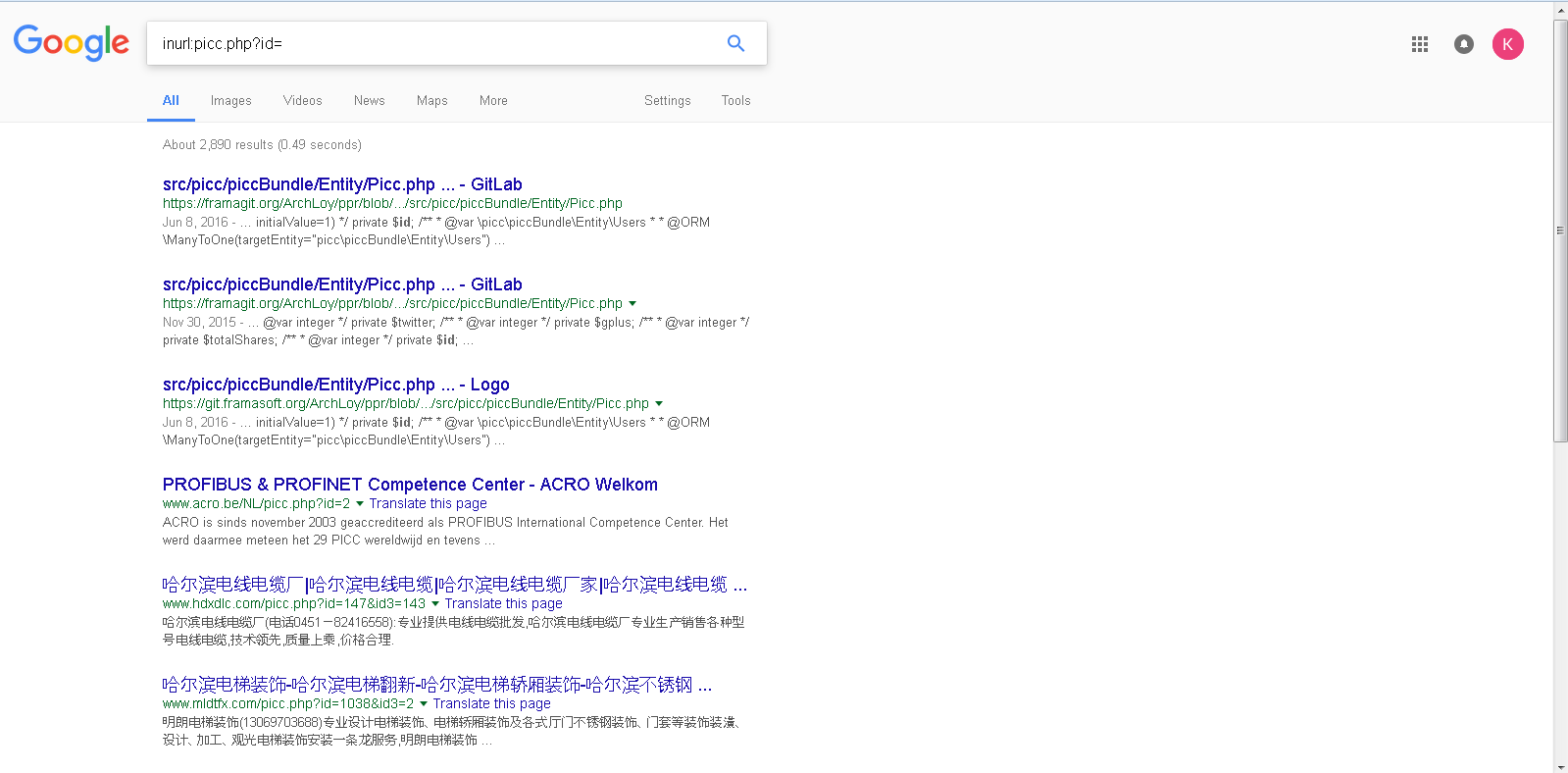This screenshot has height=773, width=1568.
Task: Expand dropdown arrow next to www.hdxdlc.com URL
Action: pyautogui.click(x=435, y=604)
